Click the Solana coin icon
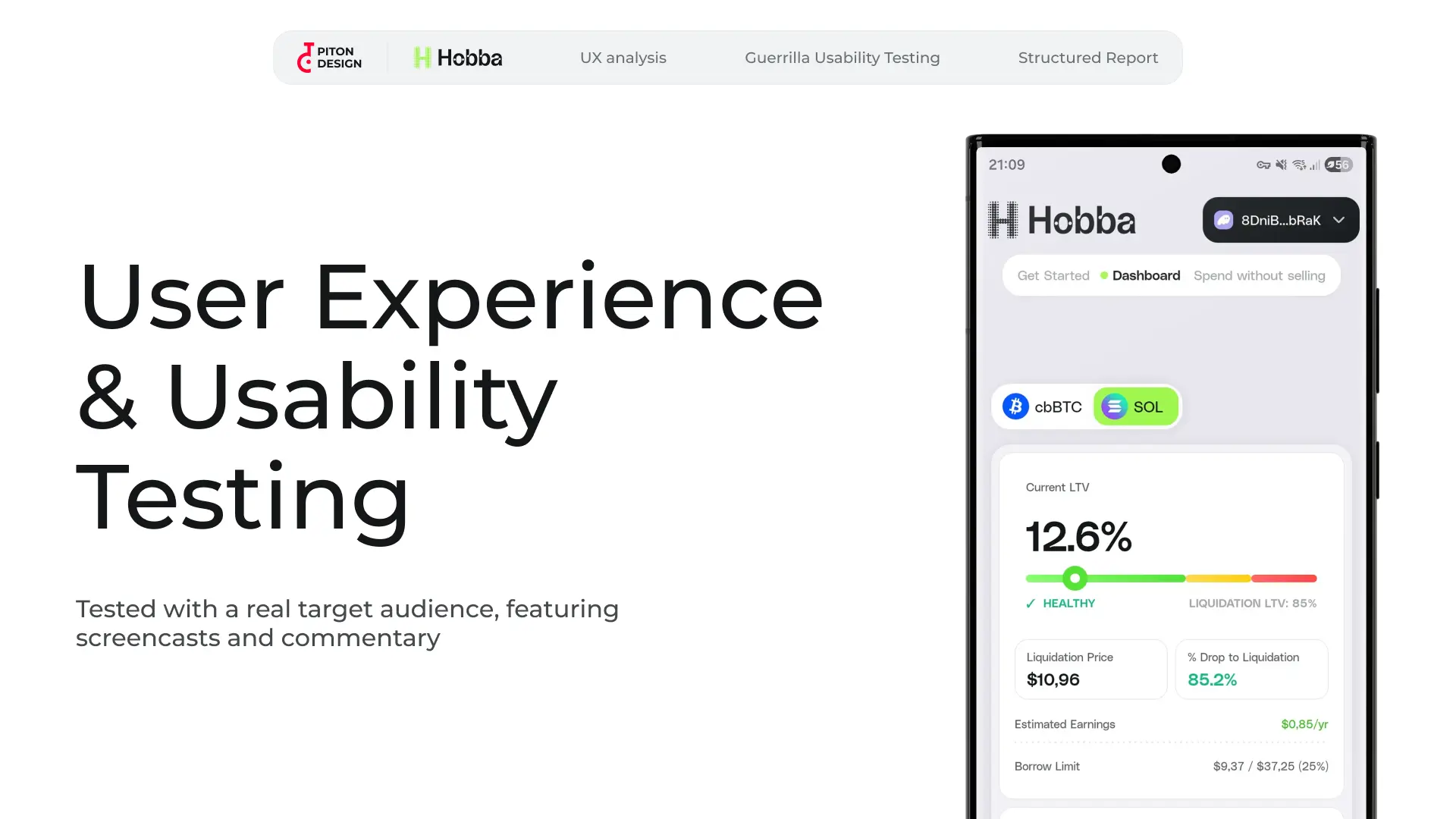This screenshot has width=1456, height=819. point(1114,406)
